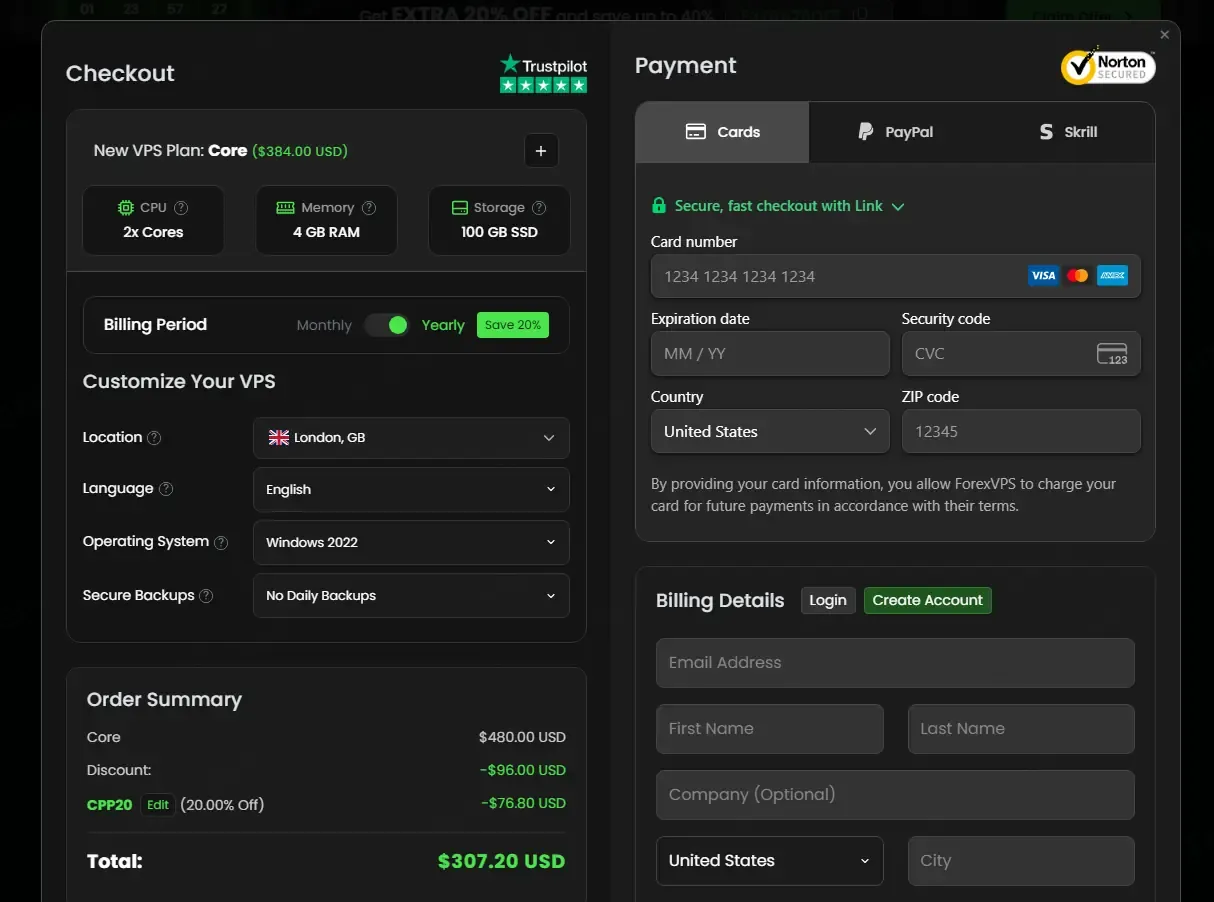The height and width of the screenshot is (902, 1214).
Task: Click the Save 20% badge
Action: click(x=513, y=325)
